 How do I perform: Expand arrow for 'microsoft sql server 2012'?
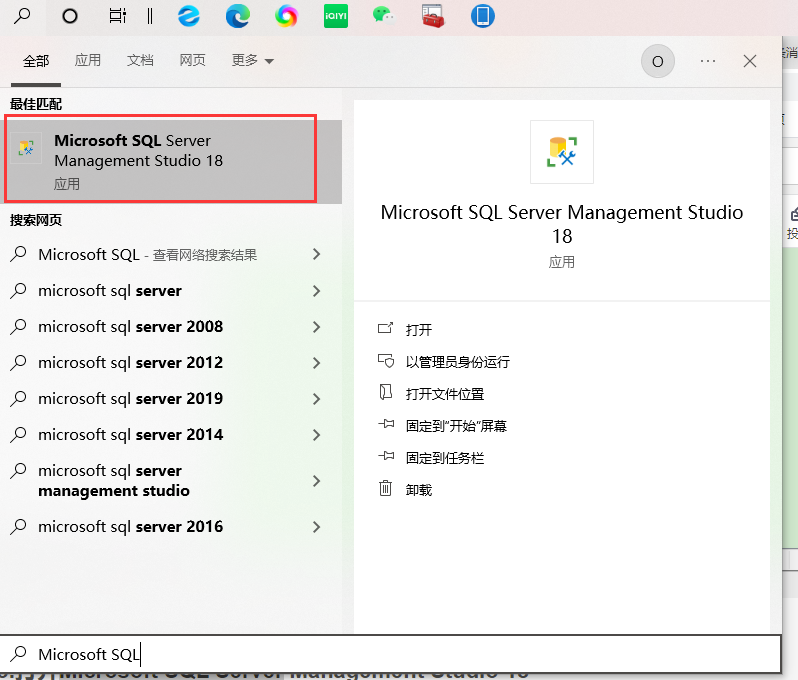[317, 363]
